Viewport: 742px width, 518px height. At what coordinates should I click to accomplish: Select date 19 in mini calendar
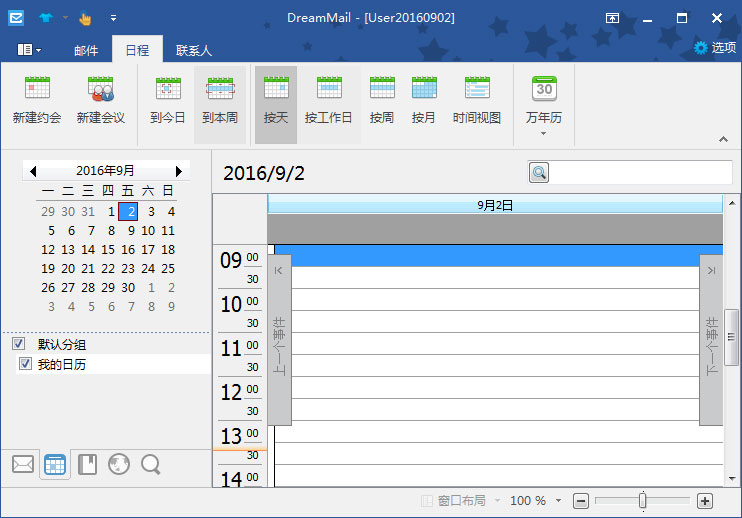click(x=48, y=268)
